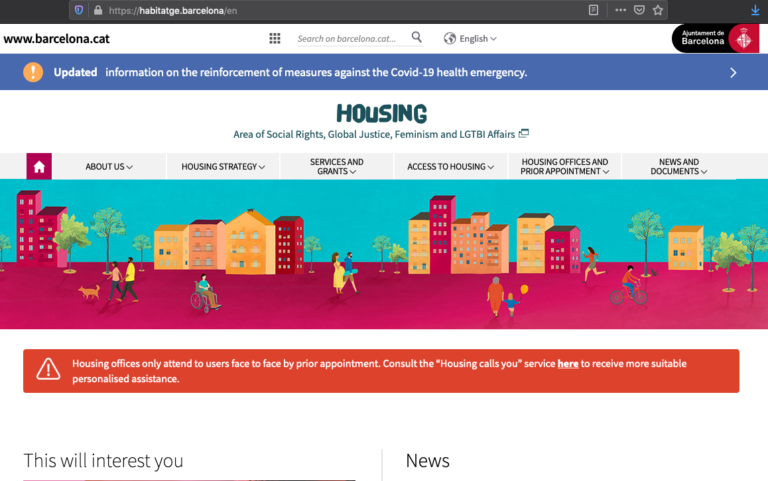The width and height of the screenshot is (768, 481).
Task: Bookmark this page with star icon
Action: point(658,10)
